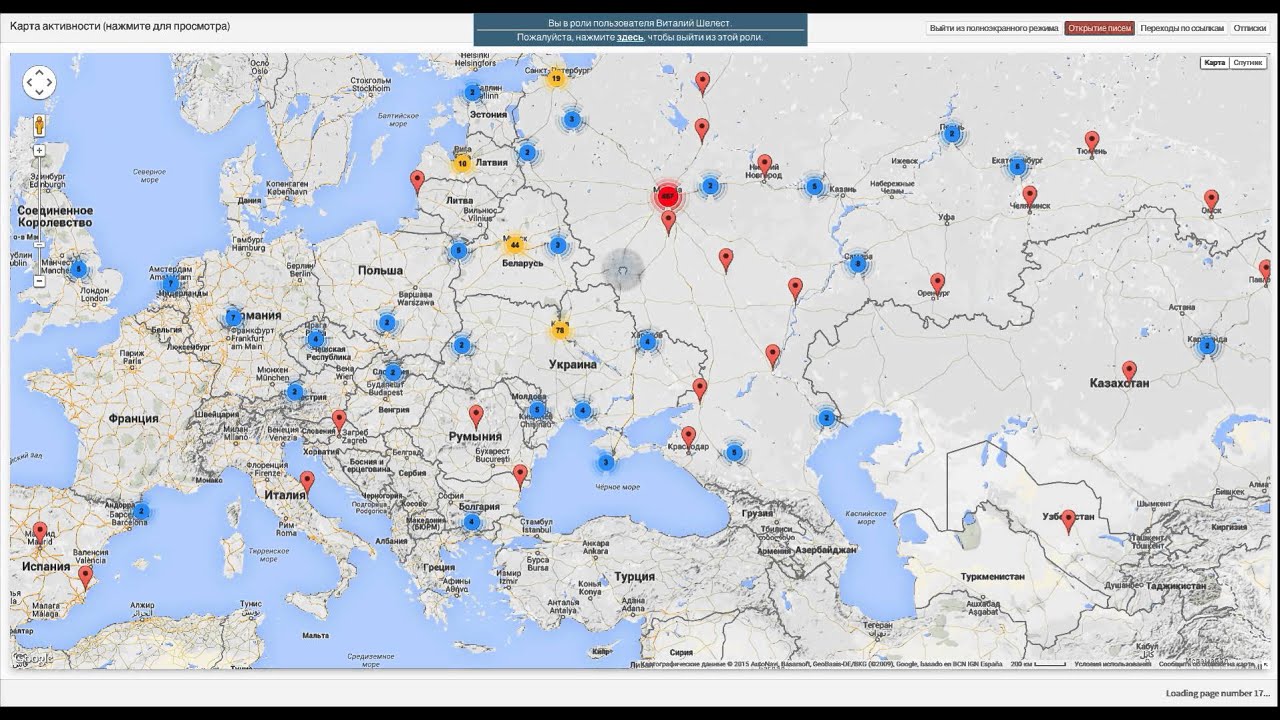Open the 4 cluster in southern Bulgaria
This screenshot has height=720, width=1280.
[472, 522]
